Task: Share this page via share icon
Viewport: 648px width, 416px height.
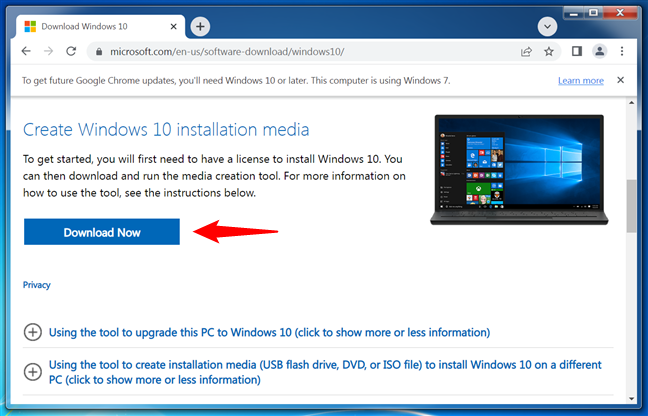Action: 526,52
